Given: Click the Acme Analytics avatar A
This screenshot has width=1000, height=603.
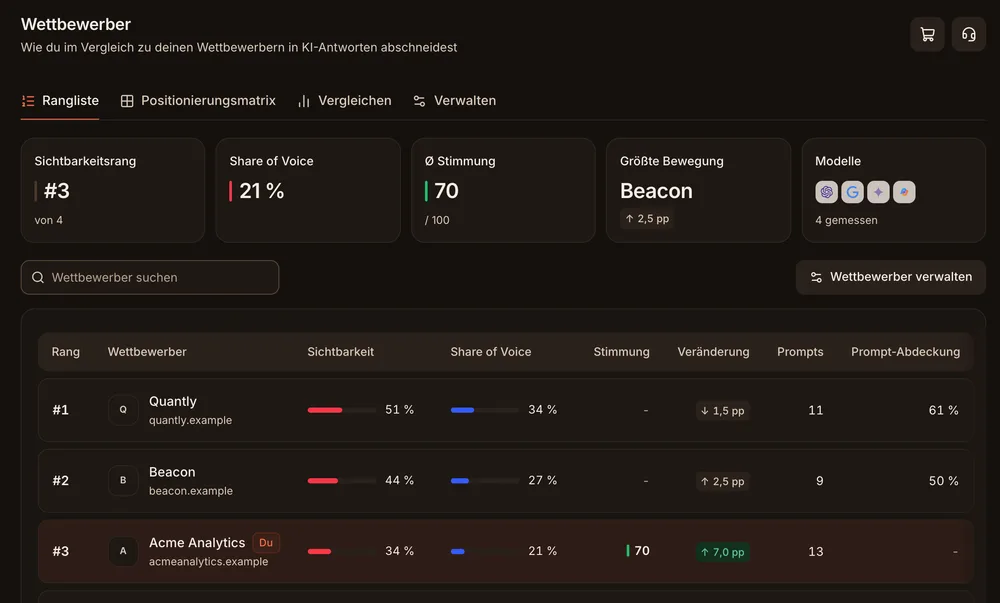Looking at the screenshot, I should [x=123, y=551].
